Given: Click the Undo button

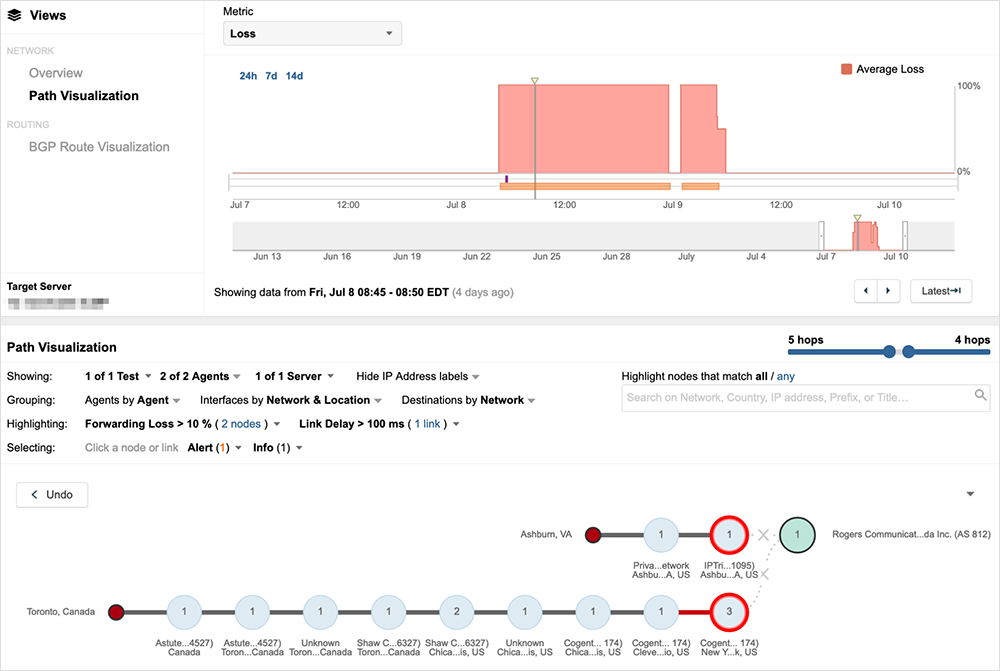Looking at the screenshot, I should [52, 495].
